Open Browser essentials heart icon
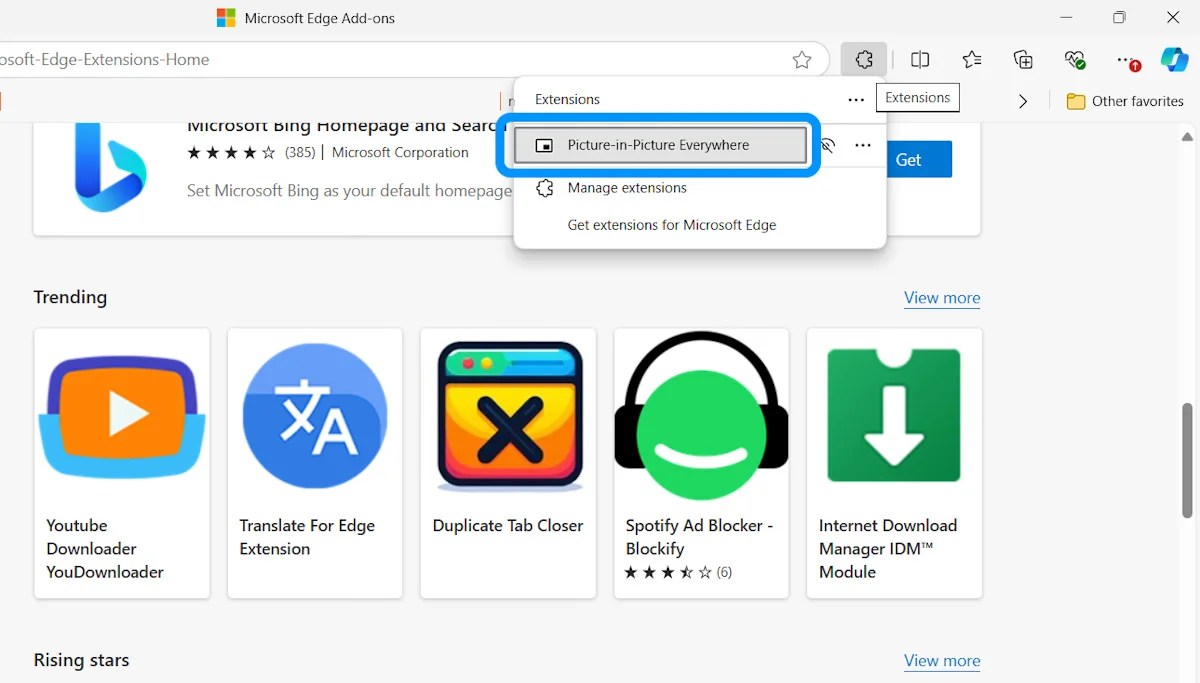Screen dimensions: 1200x683 pyautogui.click(x=1075, y=60)
